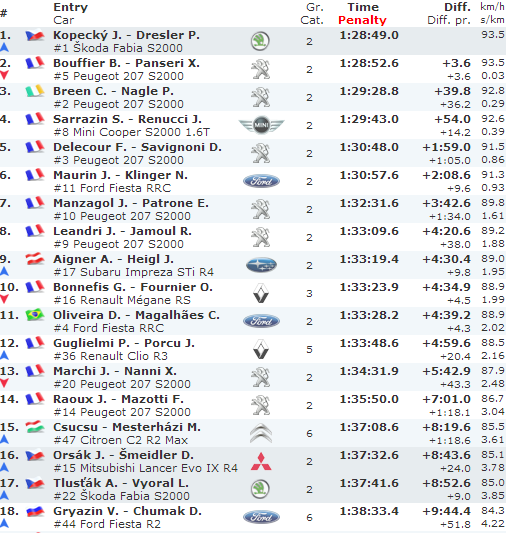Click the gap +4:59.6 for Guglielmi
This screenshot has width=510, height=533.
pos(446,343)
